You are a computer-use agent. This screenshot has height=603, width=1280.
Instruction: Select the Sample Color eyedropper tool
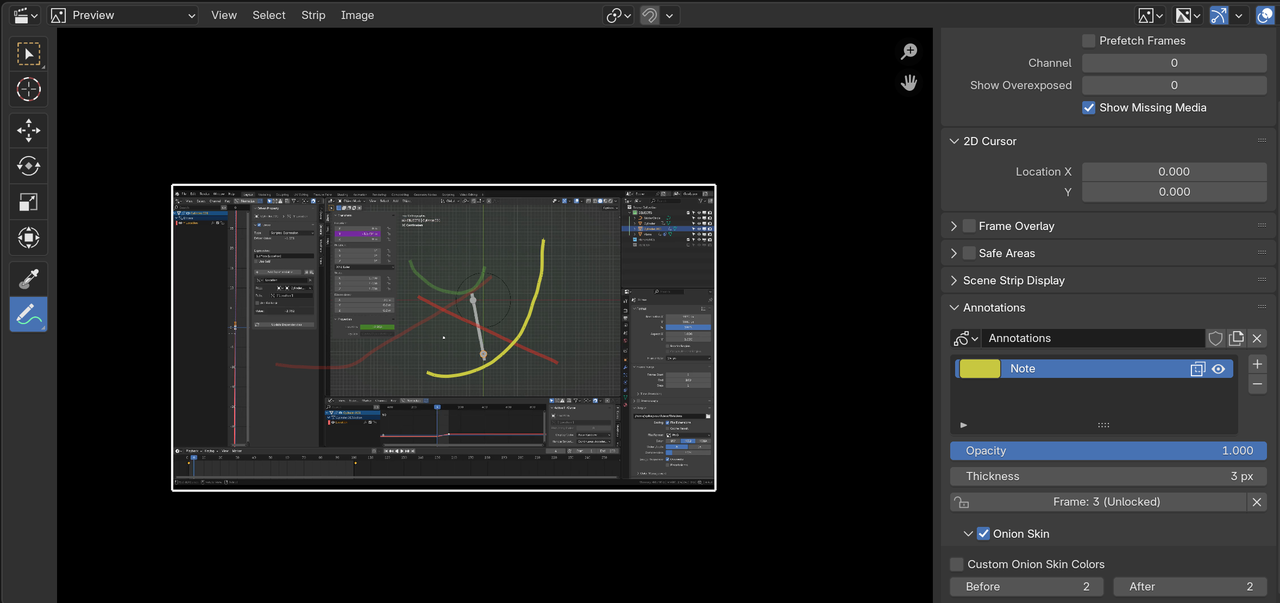click(x=28, y=279)
